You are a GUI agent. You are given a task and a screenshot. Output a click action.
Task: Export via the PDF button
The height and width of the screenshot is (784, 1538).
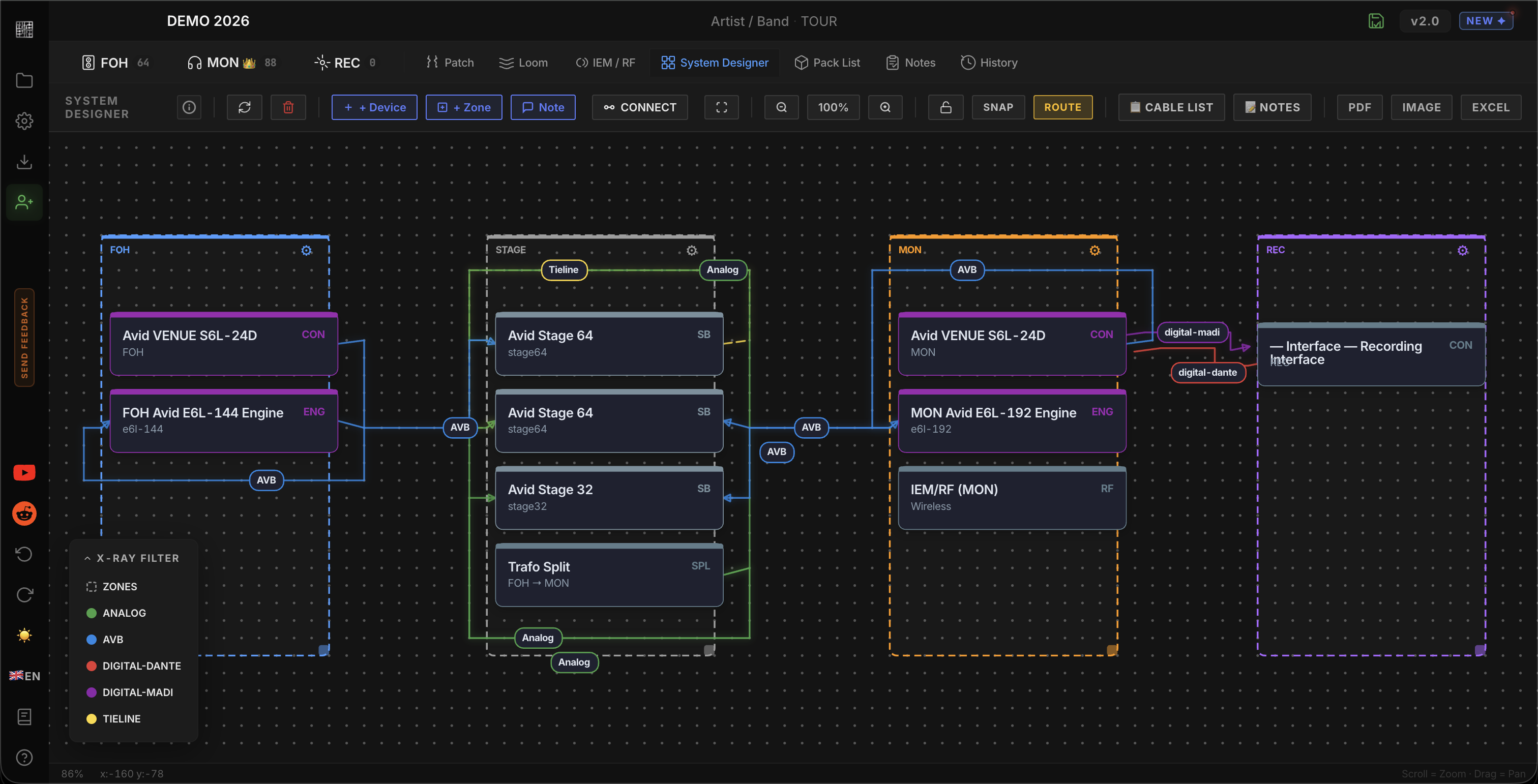(1359, 107)
